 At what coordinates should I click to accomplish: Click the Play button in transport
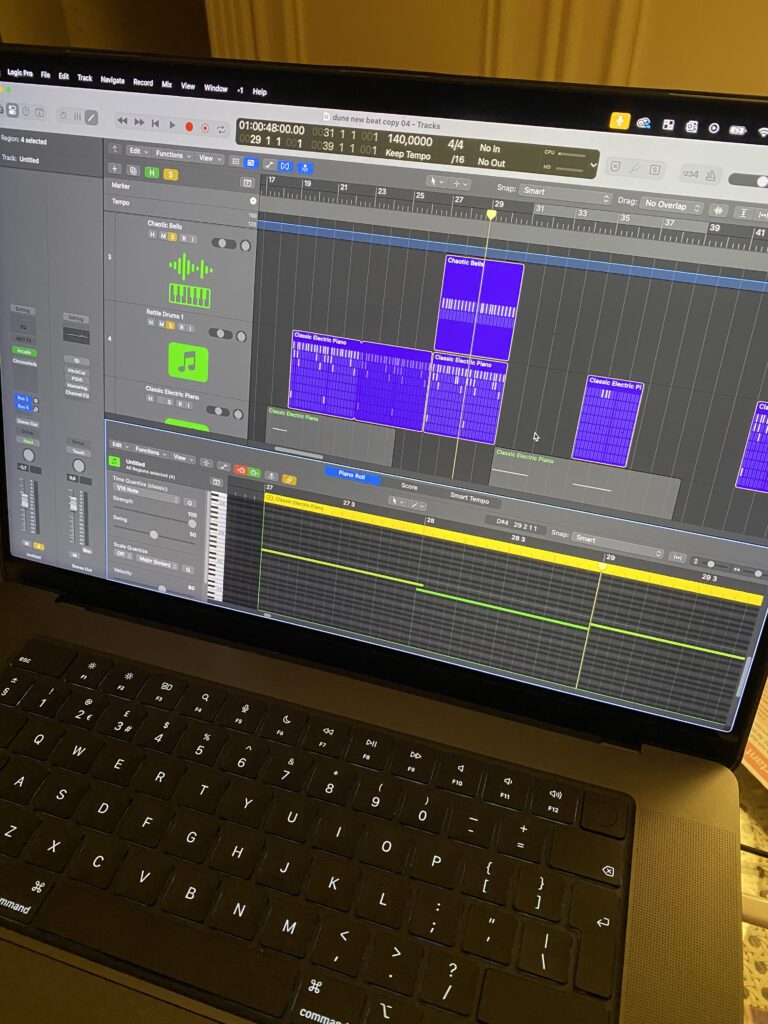tap(172, 125)
